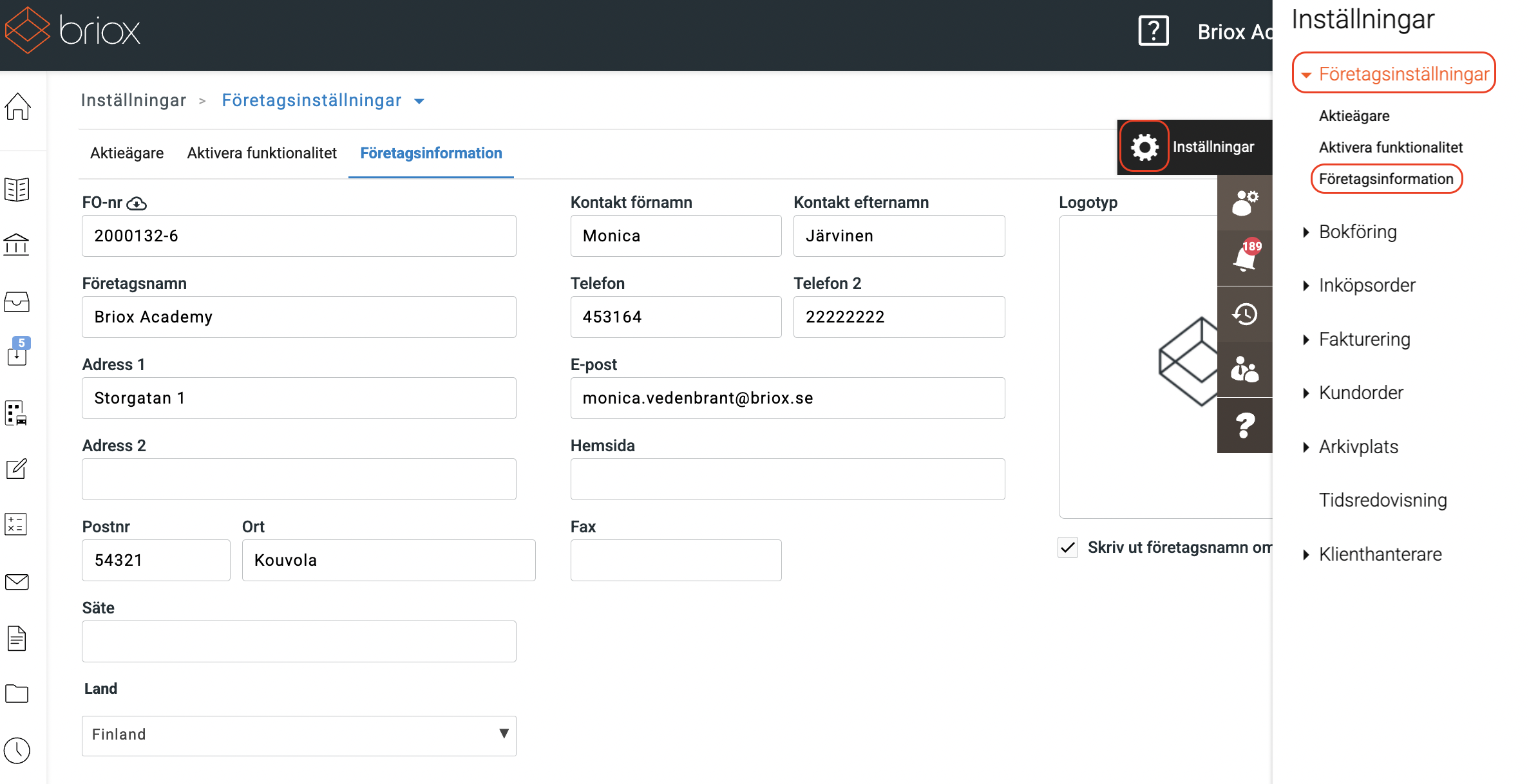
Task: Open the calculator sidebar icon
Action: click(16, 524)
